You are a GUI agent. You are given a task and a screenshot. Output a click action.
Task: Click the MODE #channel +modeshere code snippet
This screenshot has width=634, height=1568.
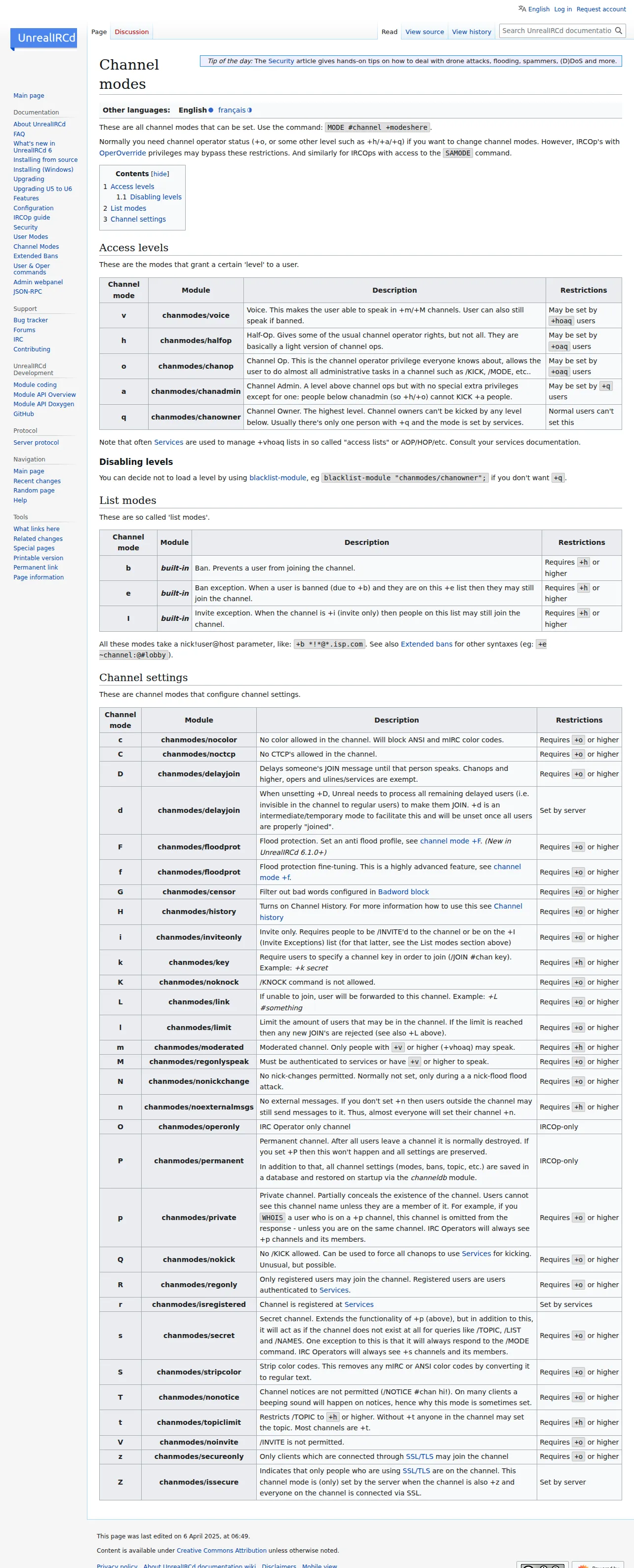(x=378, y=128)
